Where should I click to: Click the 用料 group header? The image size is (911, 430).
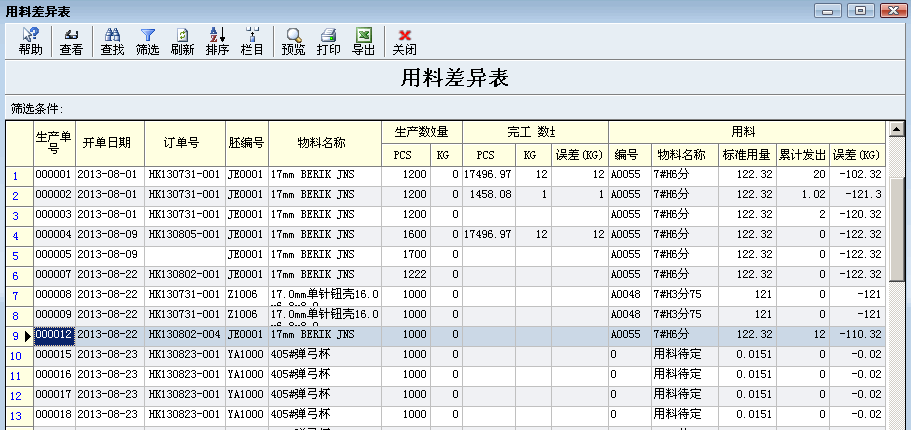tap(747, 132)
